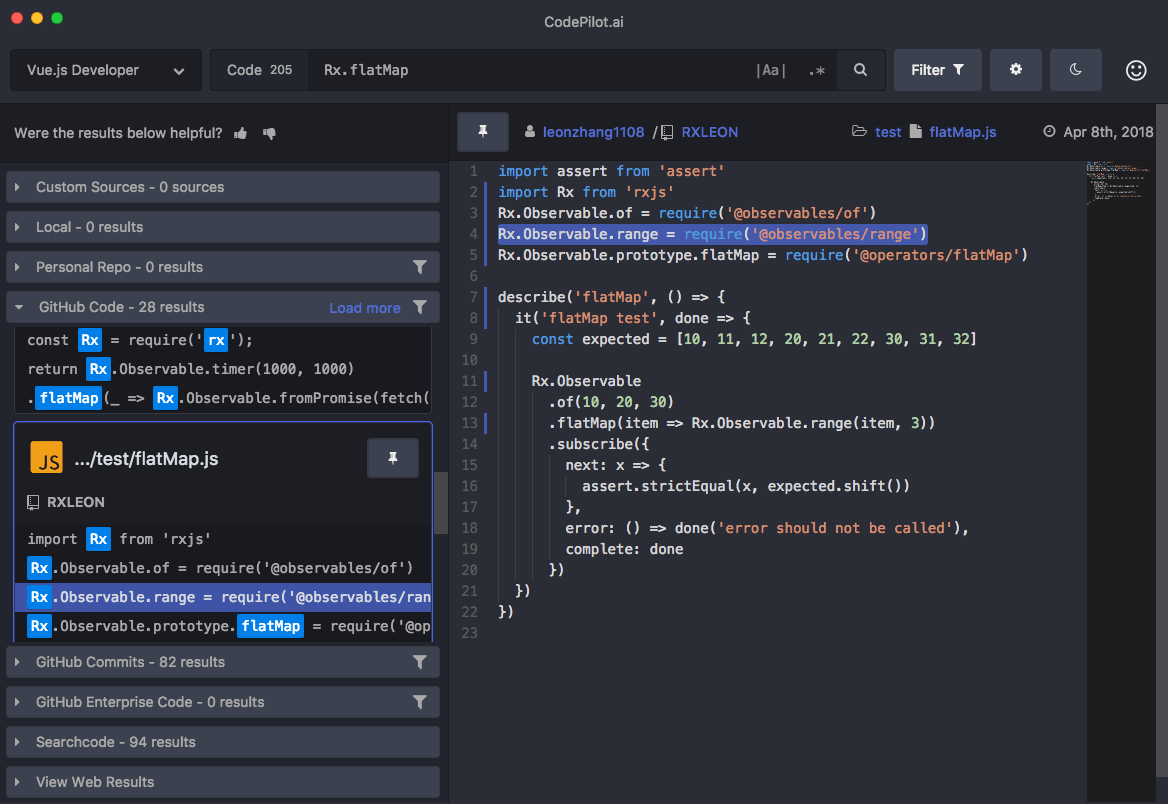
Task: Click .../test/flatMap.js result title
Action: tap(146, 459)
